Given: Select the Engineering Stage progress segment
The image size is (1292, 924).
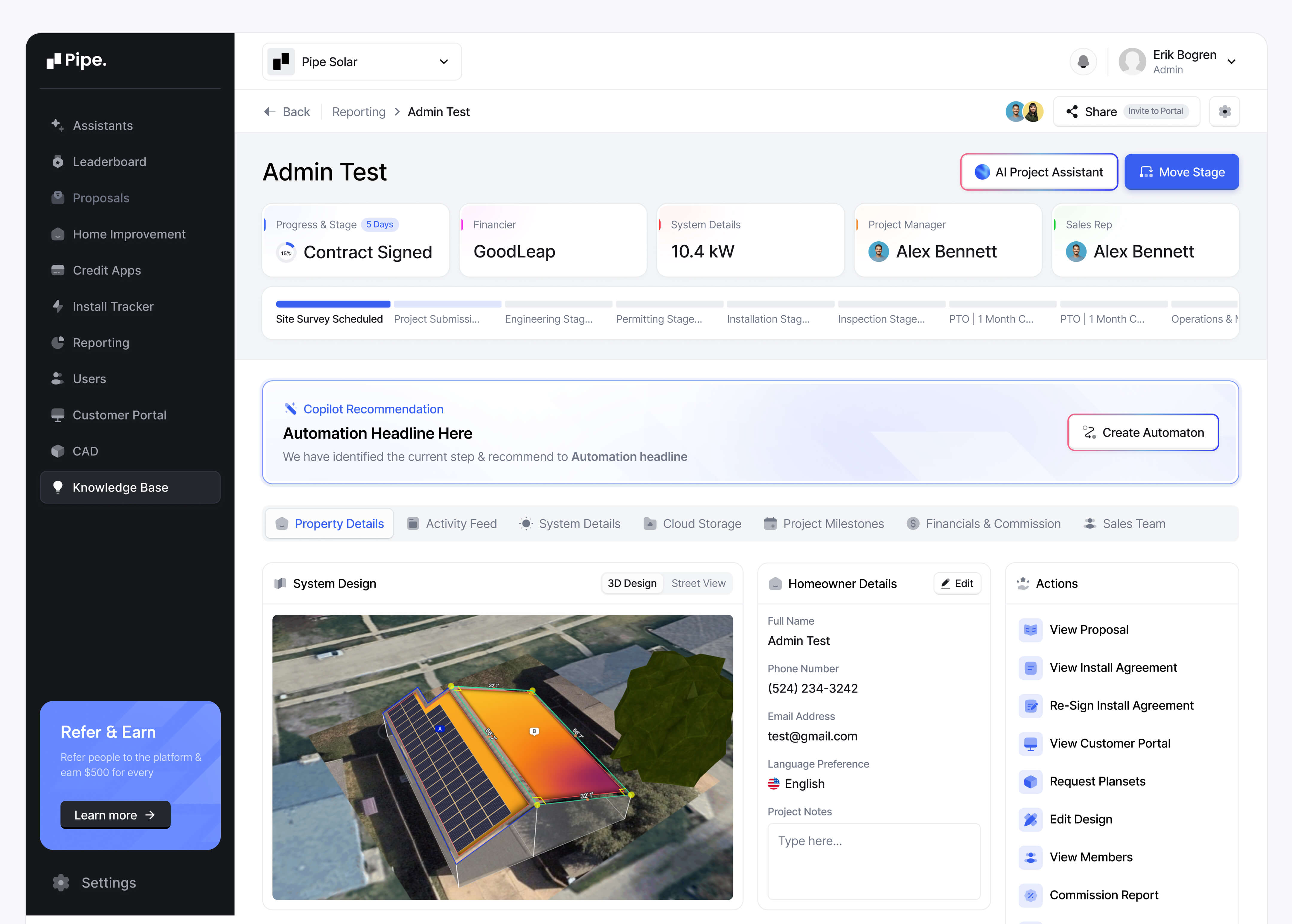Looking at the screenshot, I should [x=558, y=312].
